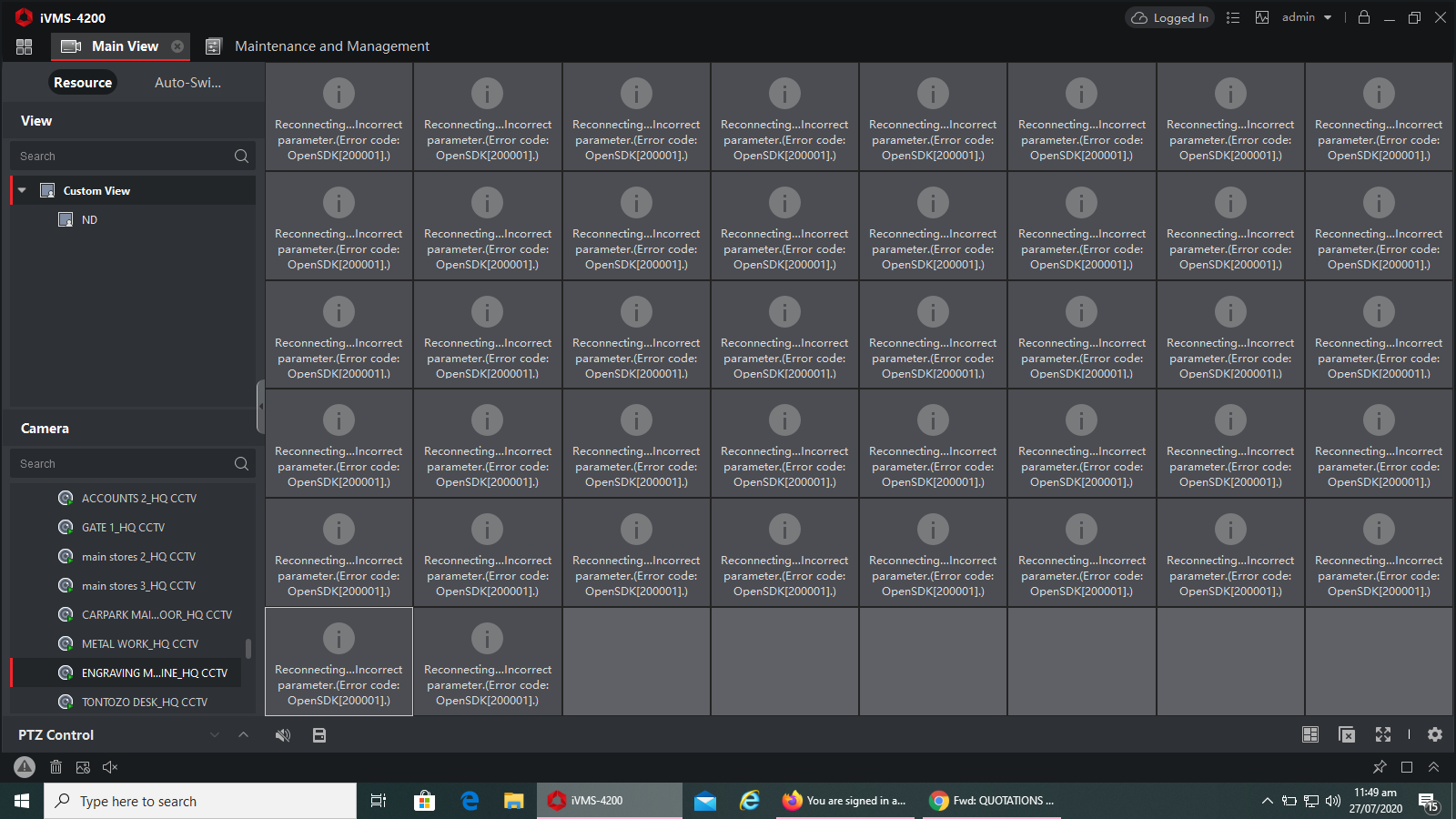Toggle the live view audio speaker
This screenshot has width=1456, height=819.
(283, 735)
